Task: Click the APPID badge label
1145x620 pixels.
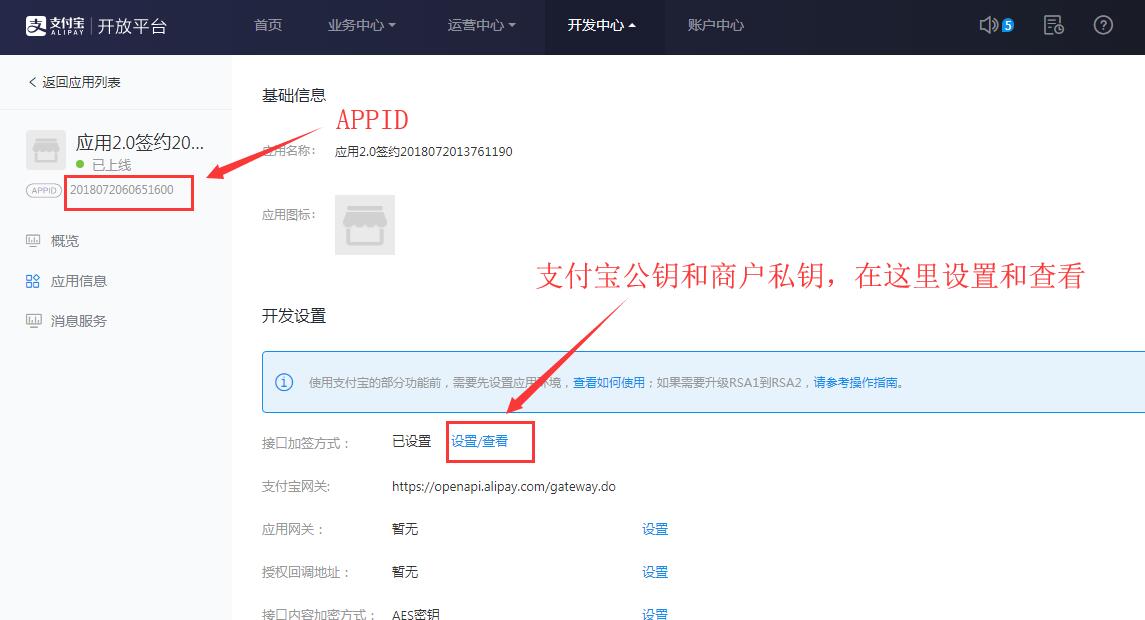Action: (44, 191)
